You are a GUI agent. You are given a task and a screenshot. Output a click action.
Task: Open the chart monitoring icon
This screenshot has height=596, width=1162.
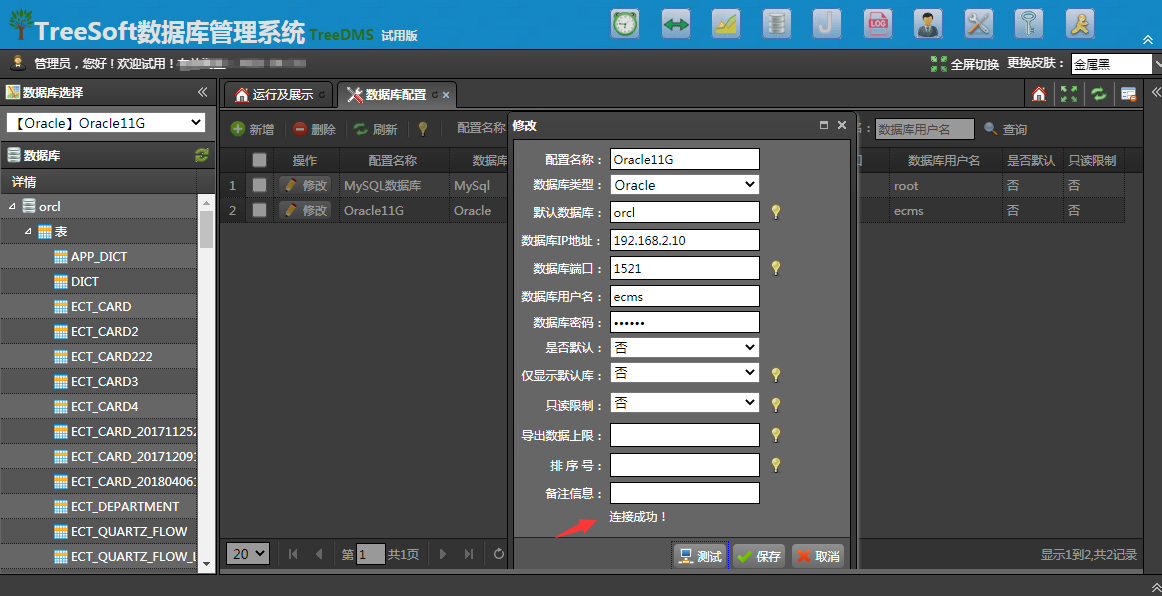point(726,24)
